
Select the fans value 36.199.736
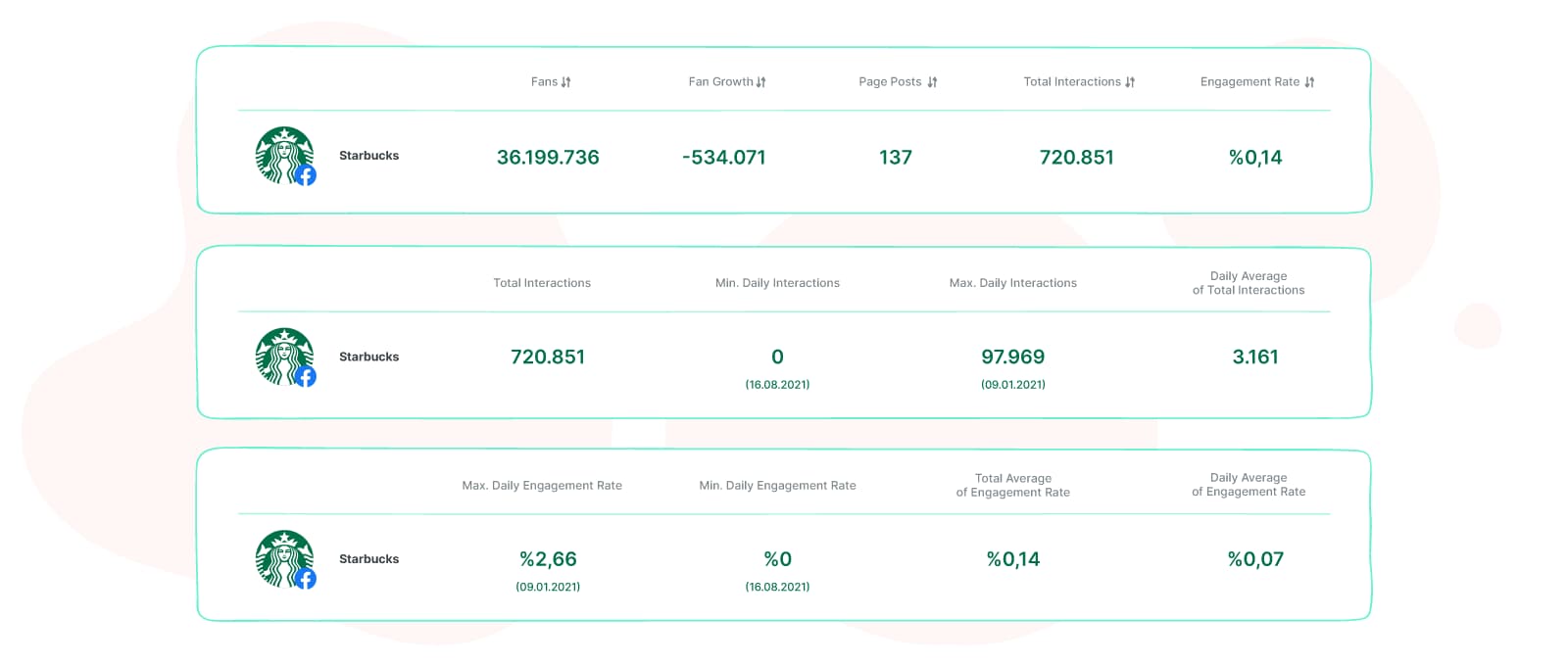coord(548,157)
